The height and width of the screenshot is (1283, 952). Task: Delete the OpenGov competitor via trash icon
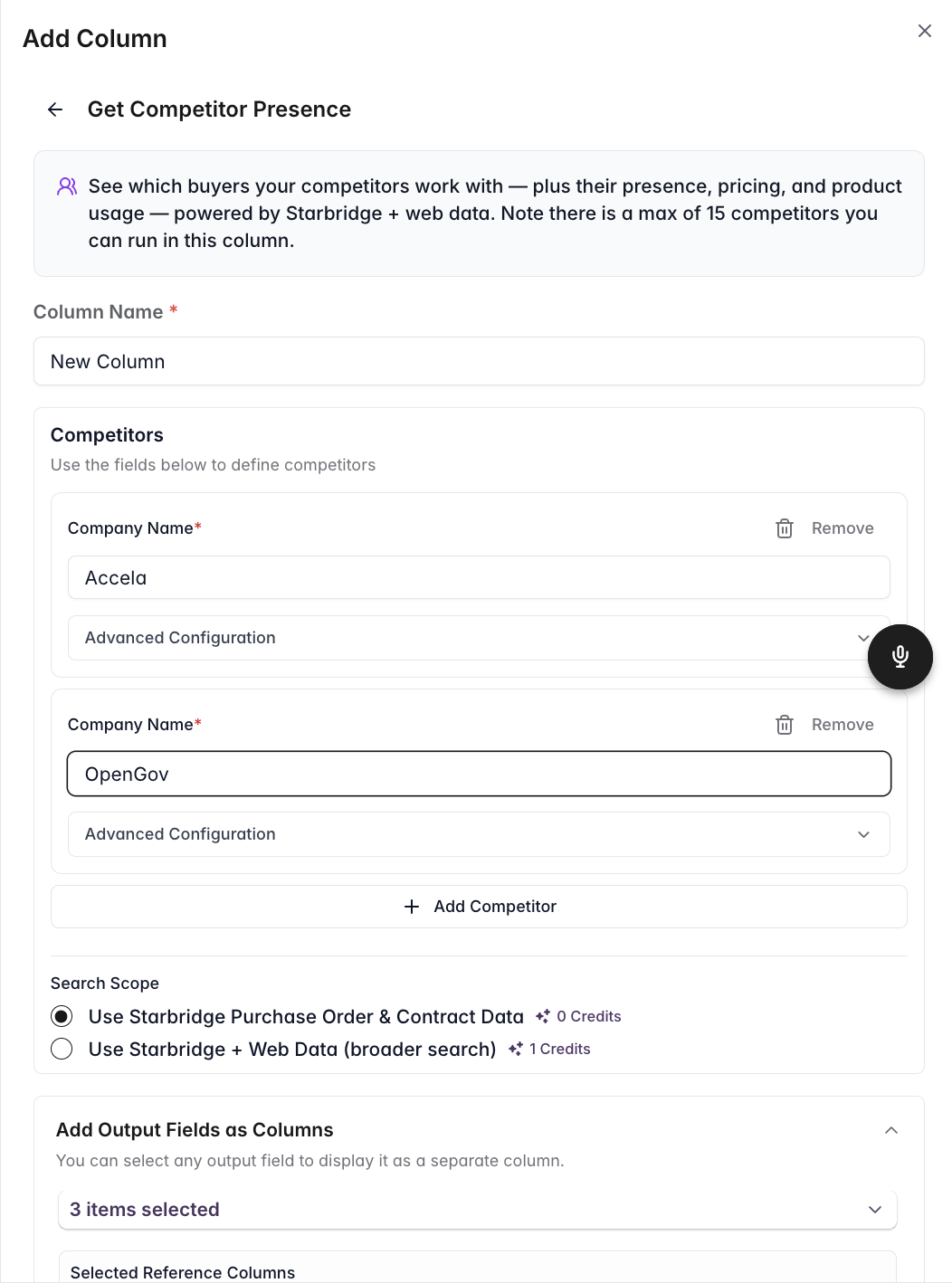pos(784,724)
